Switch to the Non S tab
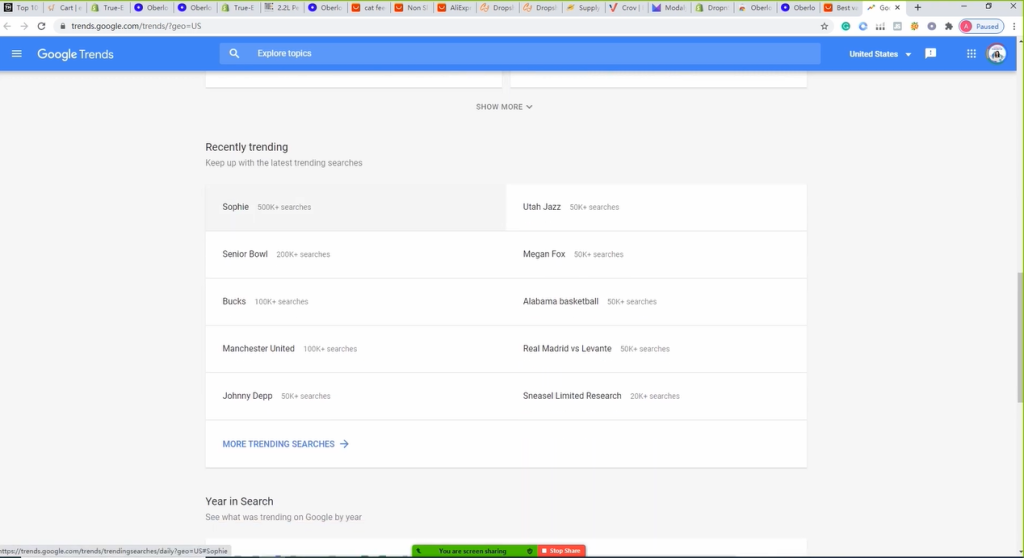Viewport: 1024px width, 558px height. [x=412, y=7]
